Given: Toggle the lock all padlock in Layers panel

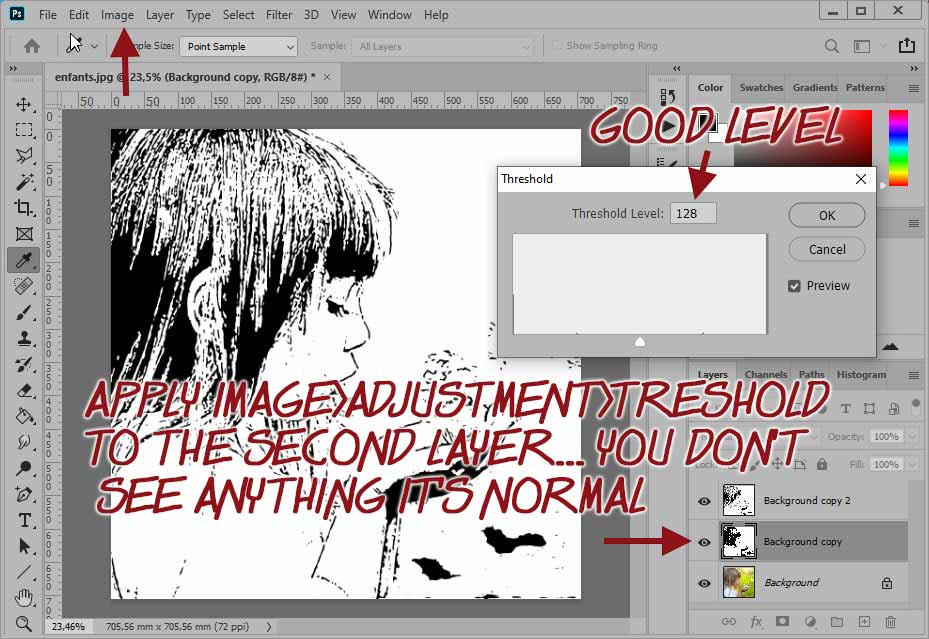Looking at the screenshot, I should click(822, 464).
